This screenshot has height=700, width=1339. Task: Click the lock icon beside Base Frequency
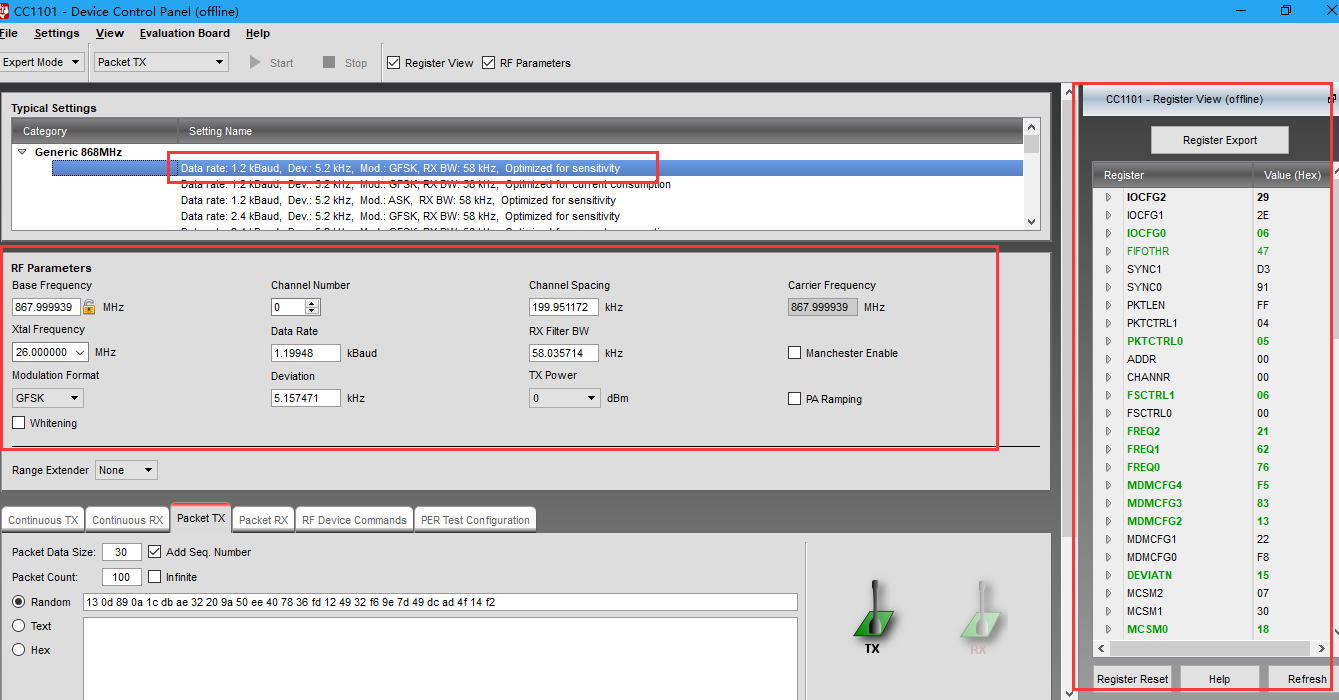coord(89,307)
